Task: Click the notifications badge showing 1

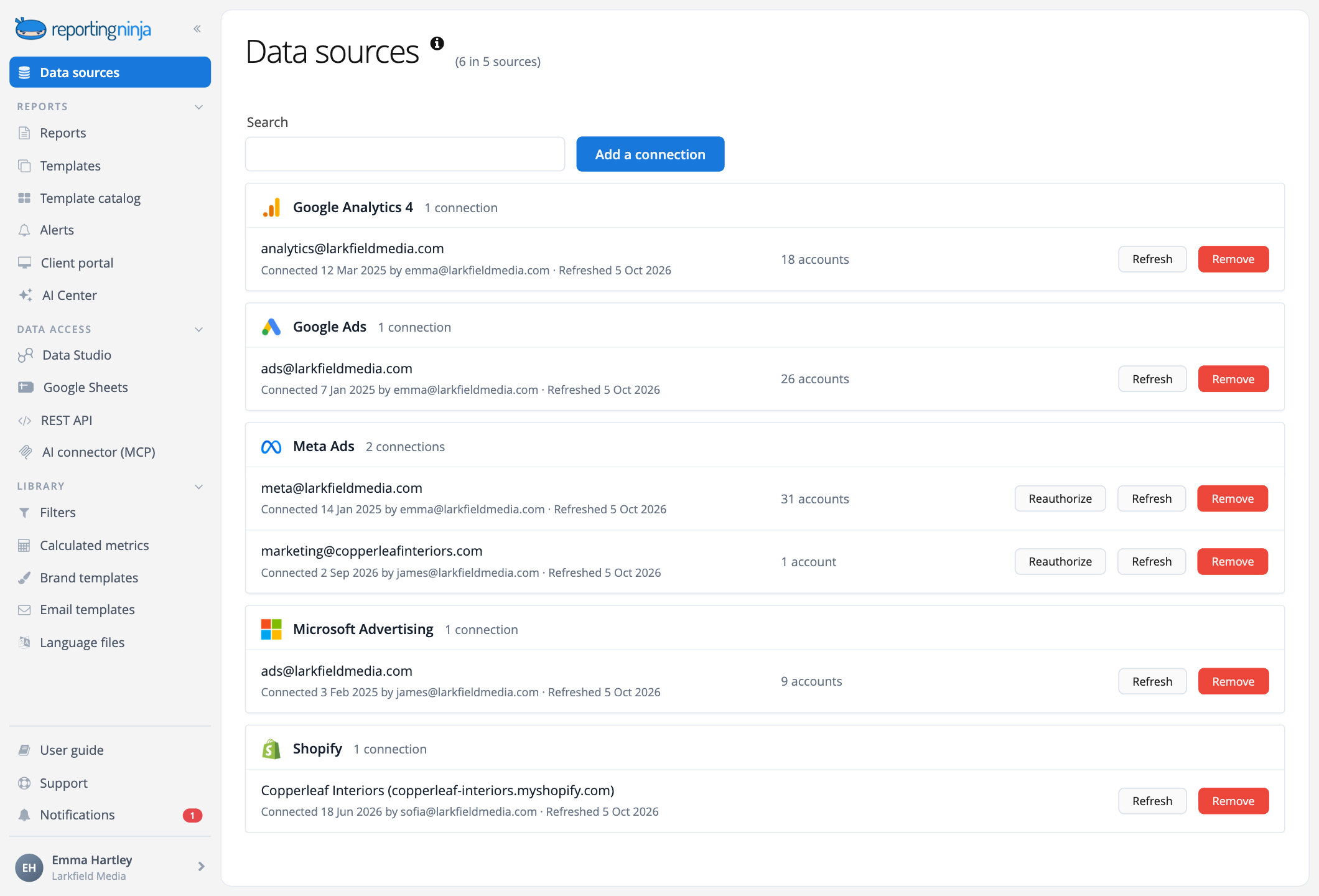Action: tap(192, 815)
